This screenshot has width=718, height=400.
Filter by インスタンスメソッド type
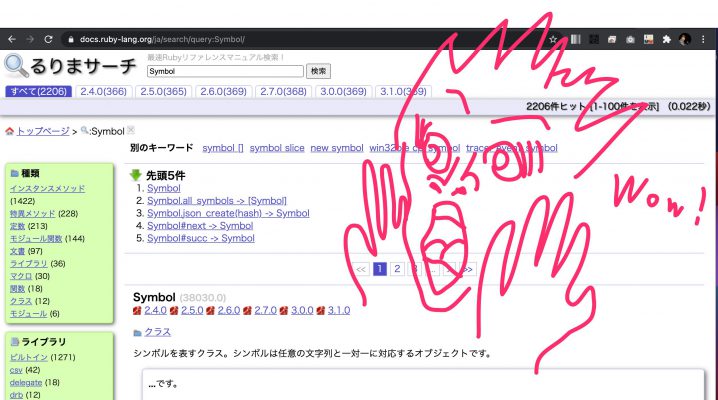pos(47,188)
